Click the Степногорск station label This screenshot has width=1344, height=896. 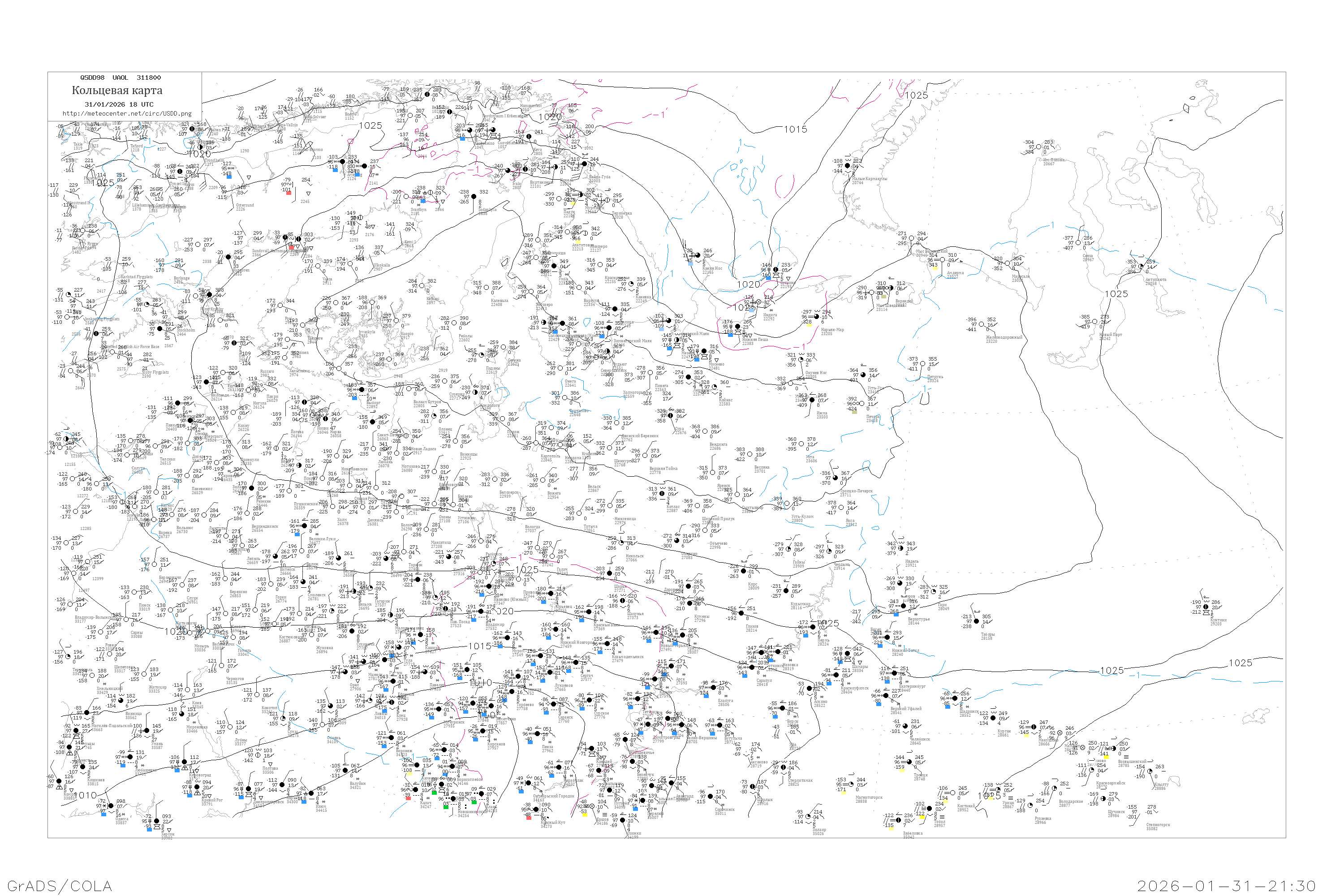pos(1158,825)
